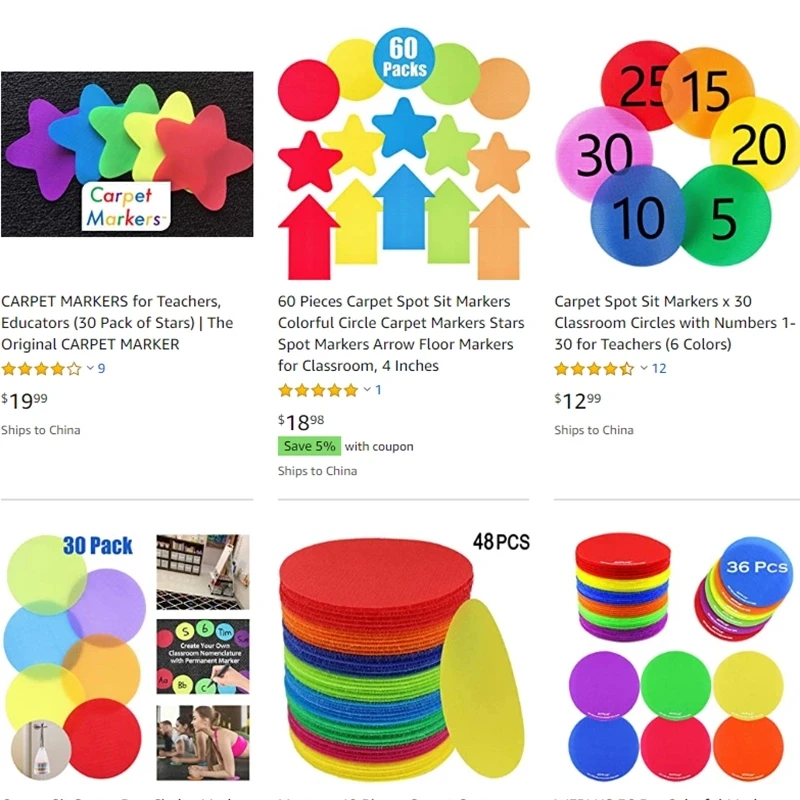Click the $18.98 price
Screen dimensions: 800x800
click(x=301, y=422)
